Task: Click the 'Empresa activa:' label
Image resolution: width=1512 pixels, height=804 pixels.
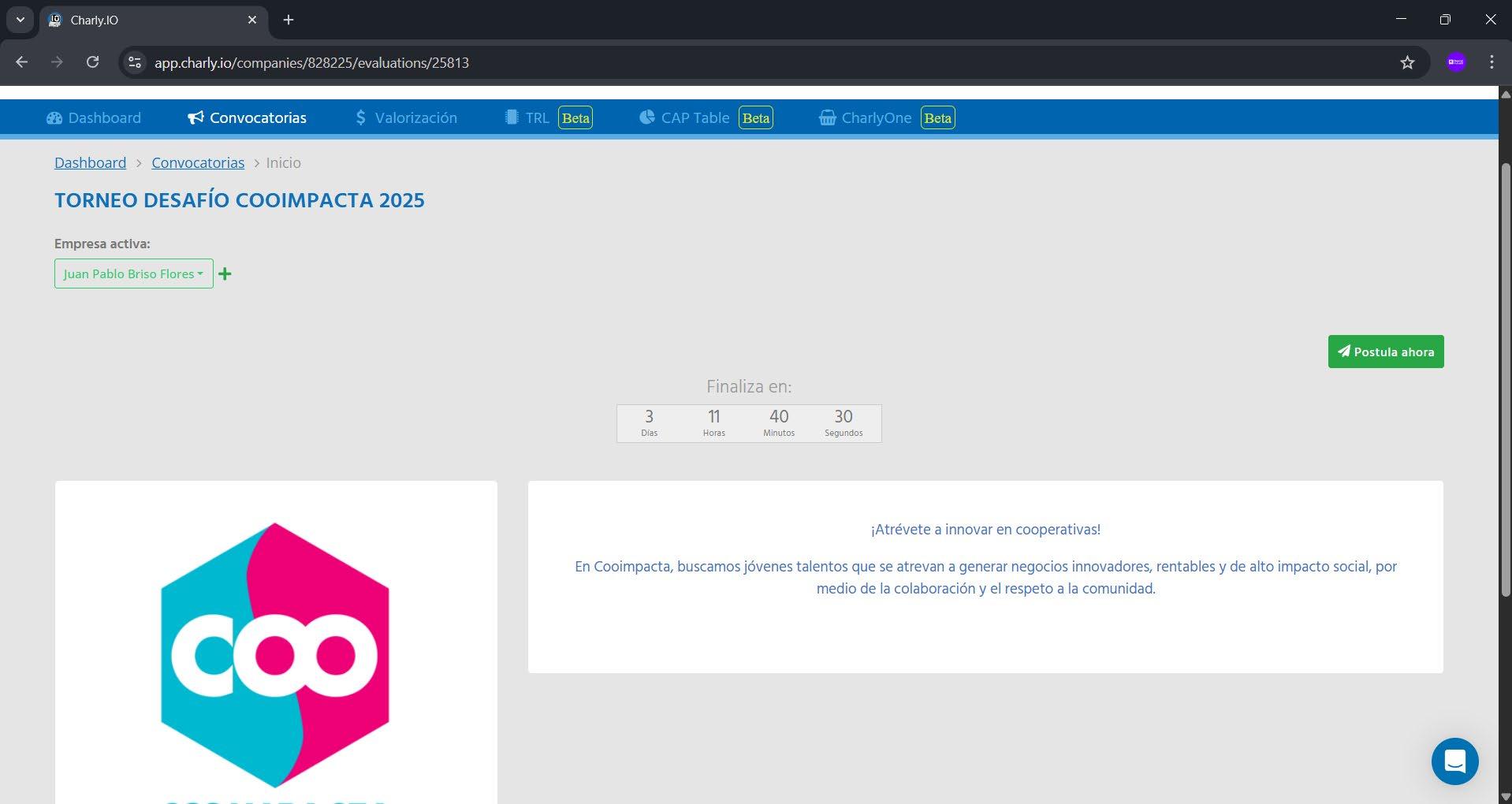Action: pos(102,244)
